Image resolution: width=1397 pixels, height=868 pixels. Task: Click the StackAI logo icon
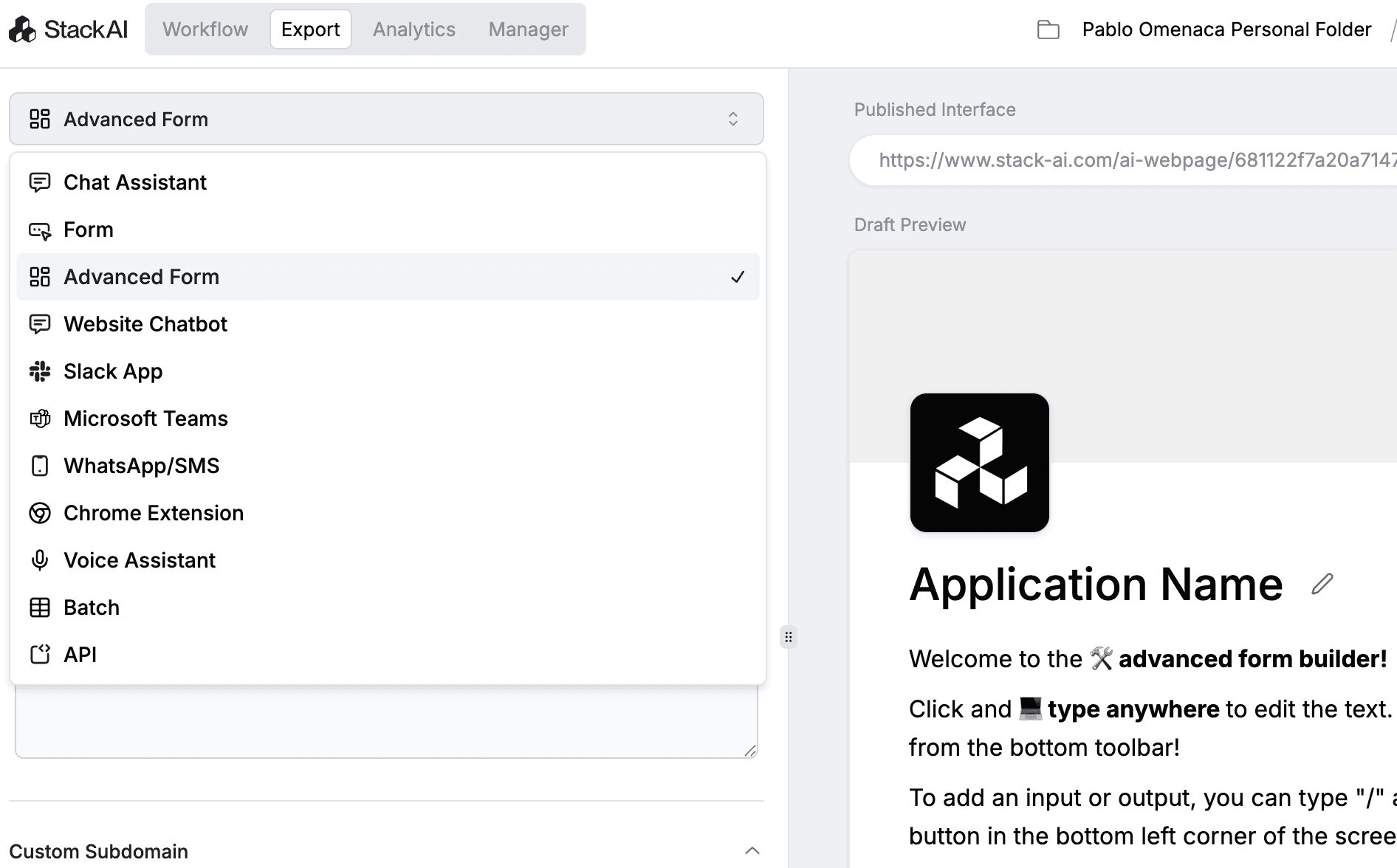22,30
